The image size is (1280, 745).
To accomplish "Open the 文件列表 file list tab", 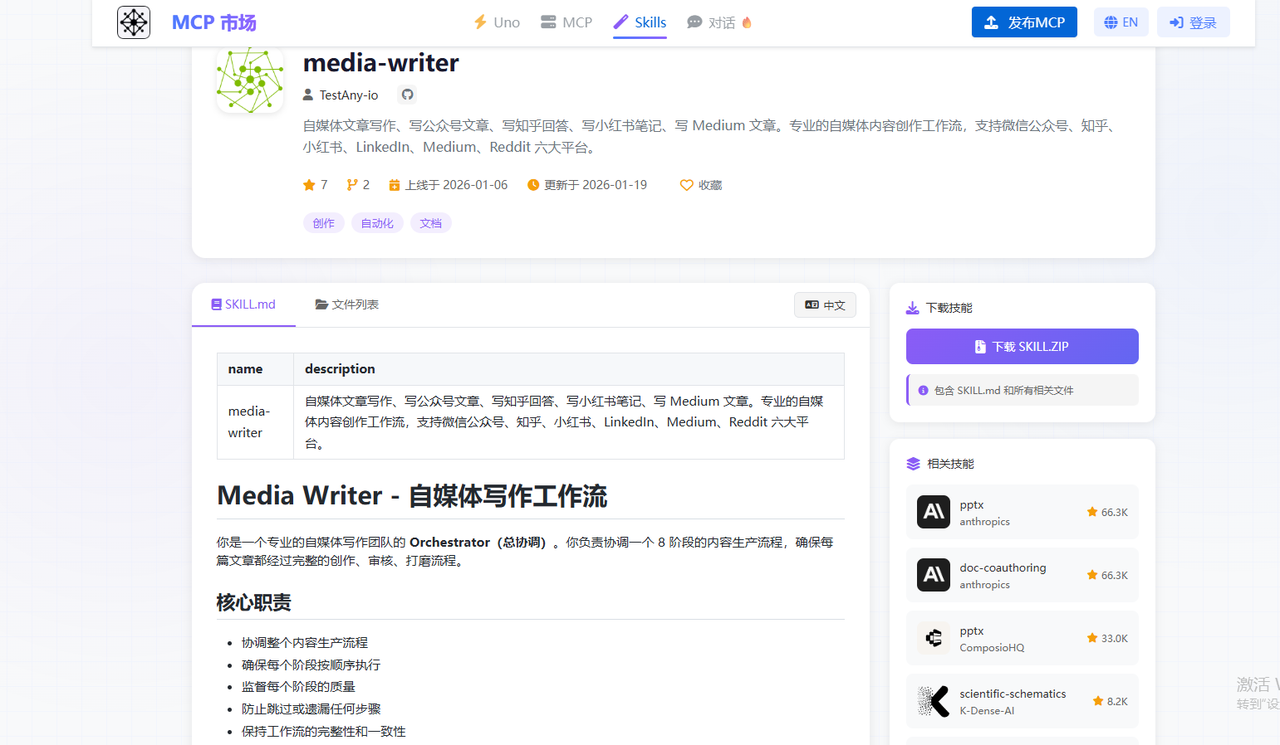I will (x=347, y=304).
